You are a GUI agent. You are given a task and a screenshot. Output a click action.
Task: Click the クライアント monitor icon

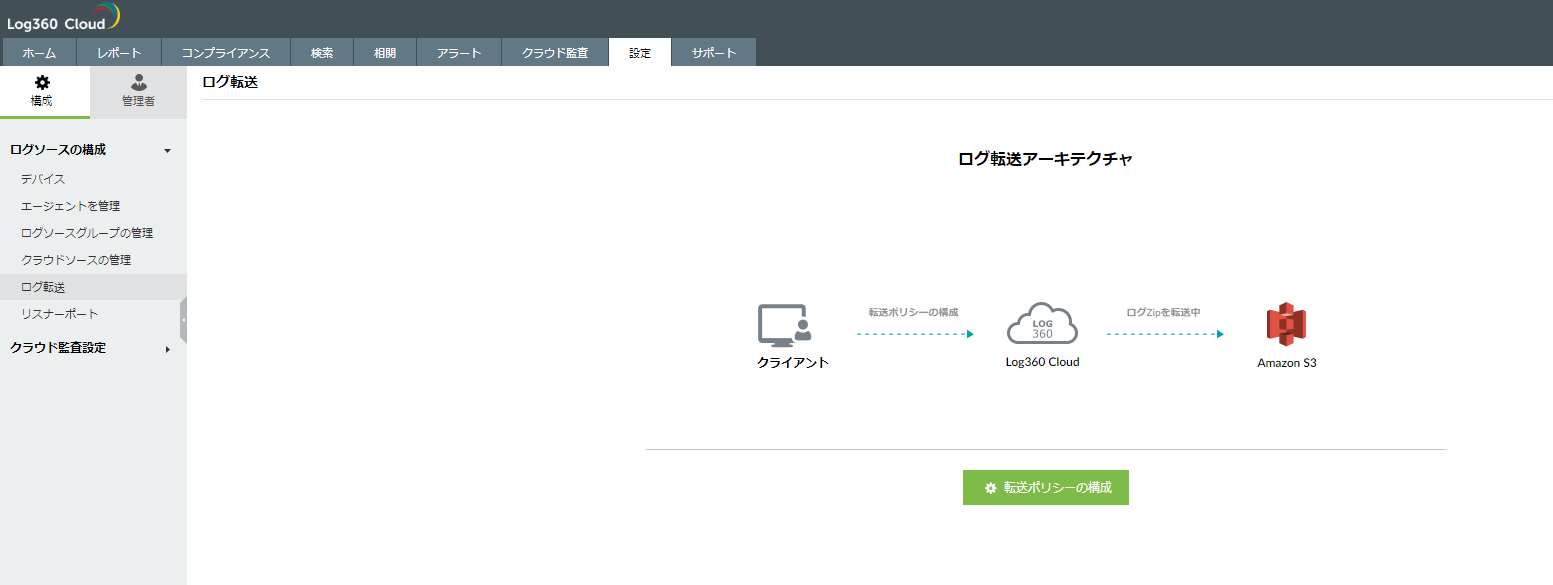click(785, 325)
